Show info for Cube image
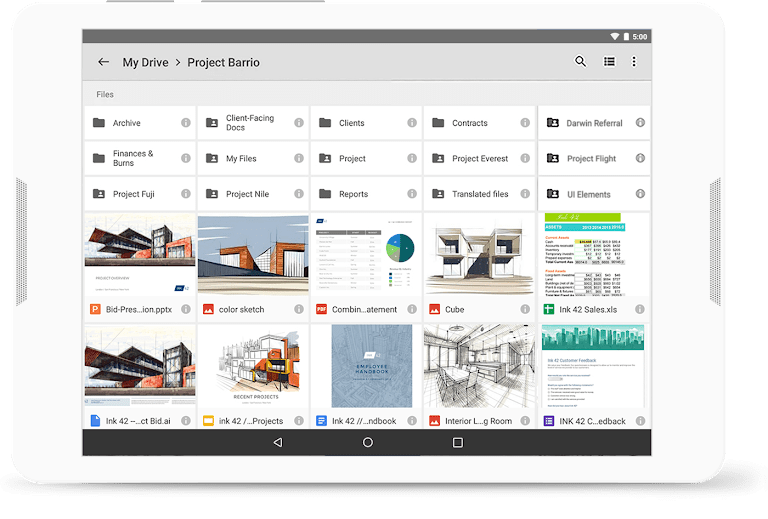The width and height of the screenshot is (768, 519). pos(525,309)
